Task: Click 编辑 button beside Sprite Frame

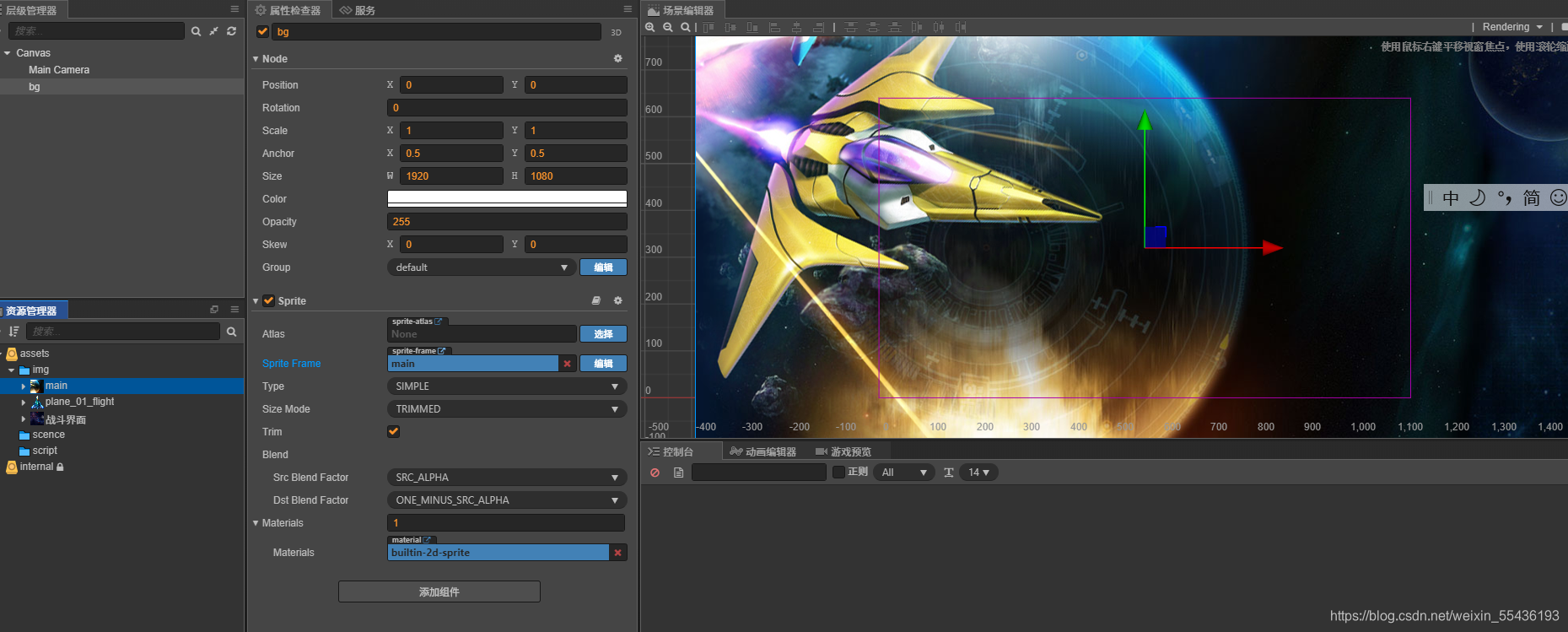Action: (x=603, y=364)
